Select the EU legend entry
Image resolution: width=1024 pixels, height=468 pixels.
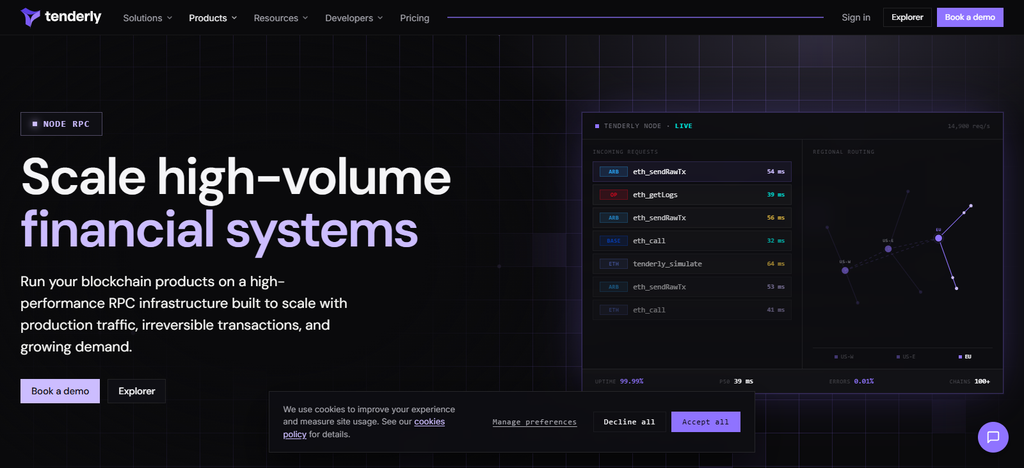click(x=965, y=357)
